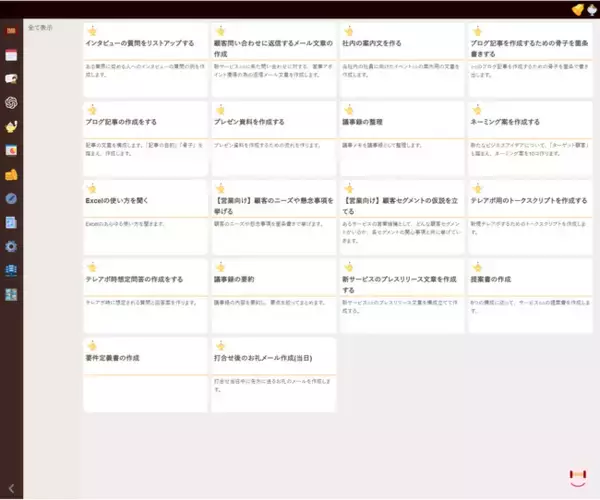Open the chat with picture sidebar icon
This screenshot has width=600, height=500.
point(11,79)
